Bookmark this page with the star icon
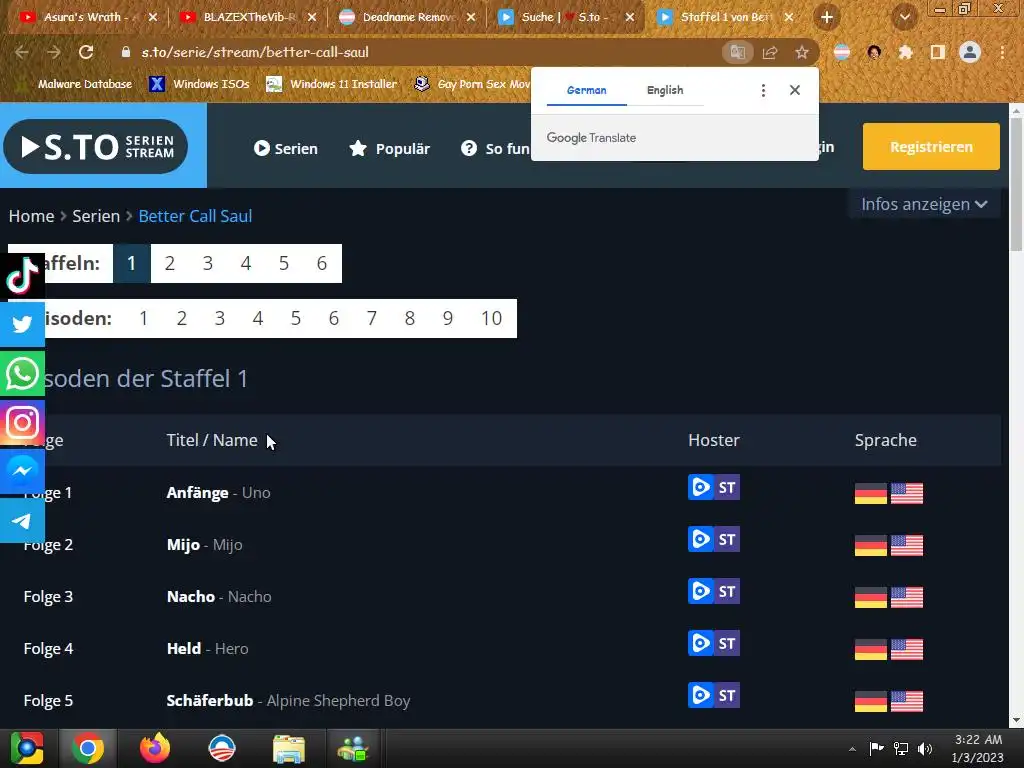The height and width of the screenshot is (768, 1024). (x=802, y=52)
